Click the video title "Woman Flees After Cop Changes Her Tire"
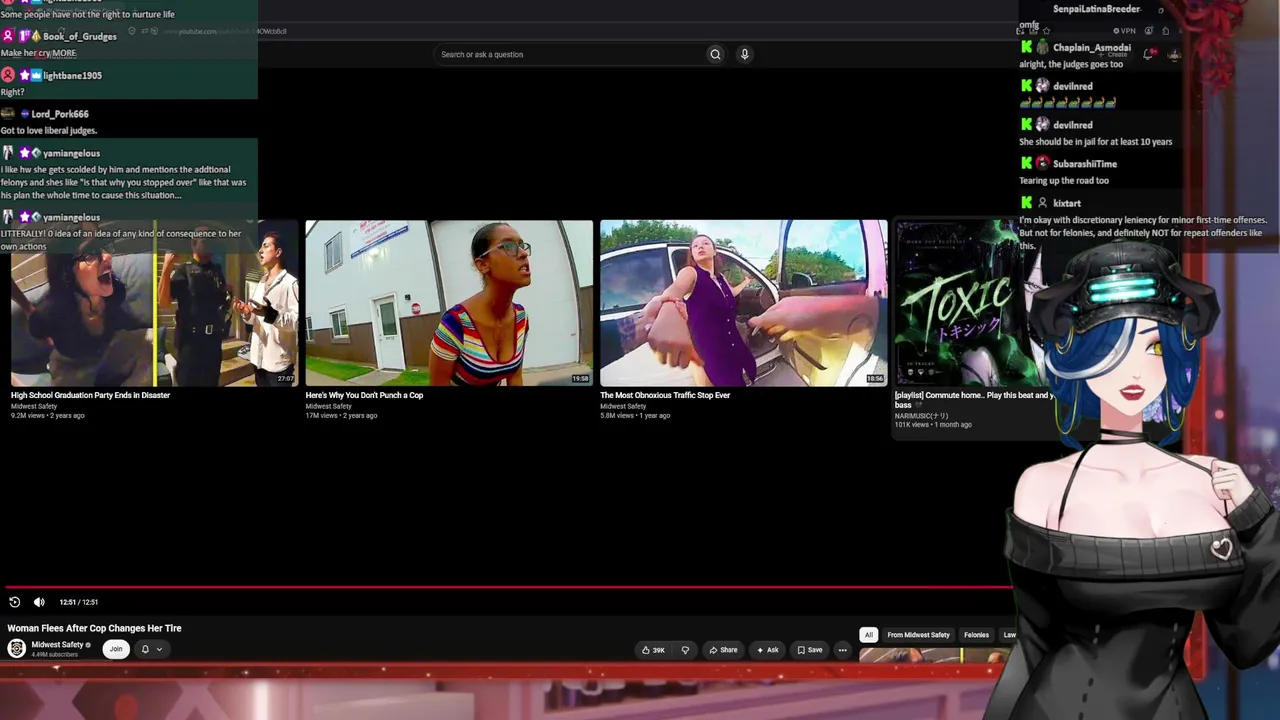 (x=94, y=628)
